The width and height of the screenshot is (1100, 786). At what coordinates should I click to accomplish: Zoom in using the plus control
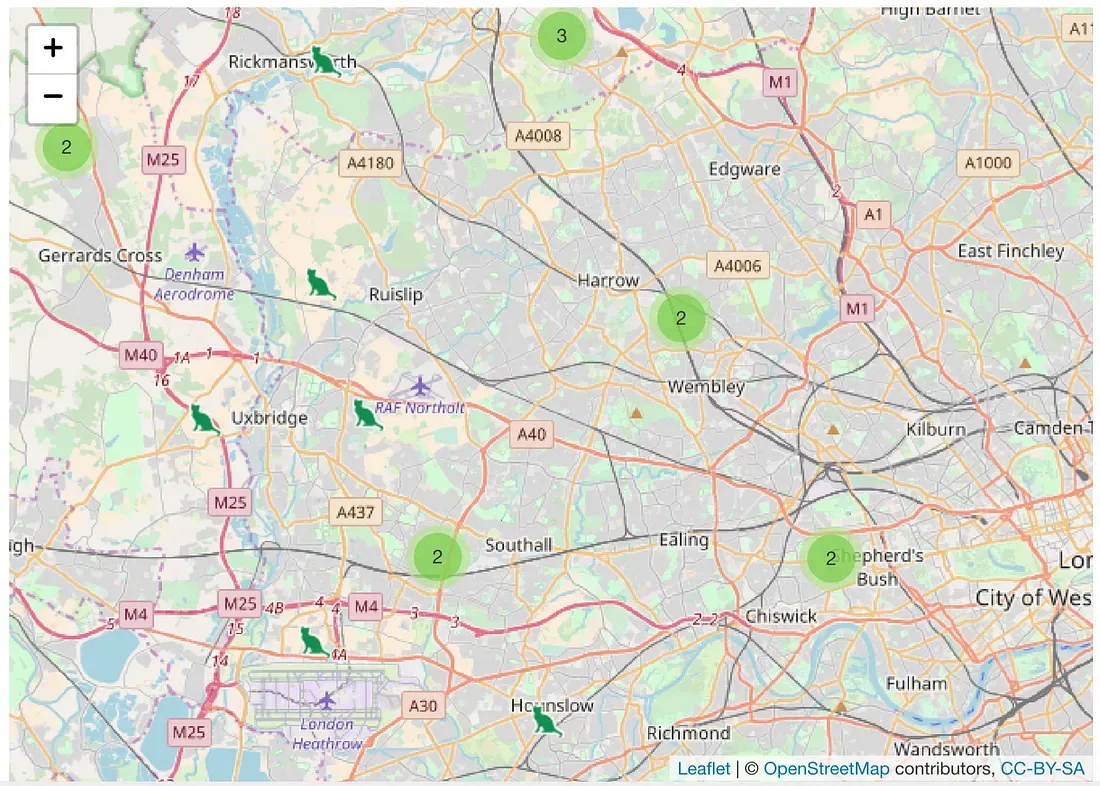pyautogui.click(x=52, y=47)
